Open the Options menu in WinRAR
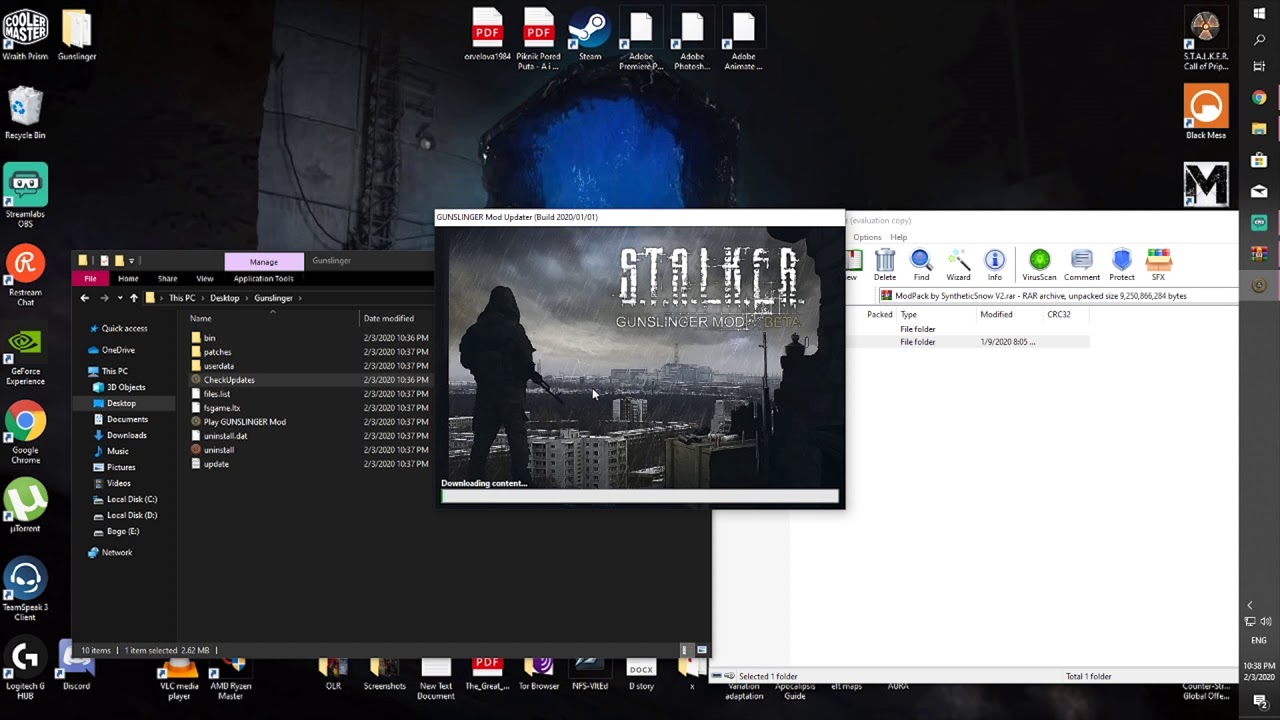 (867, 237)
